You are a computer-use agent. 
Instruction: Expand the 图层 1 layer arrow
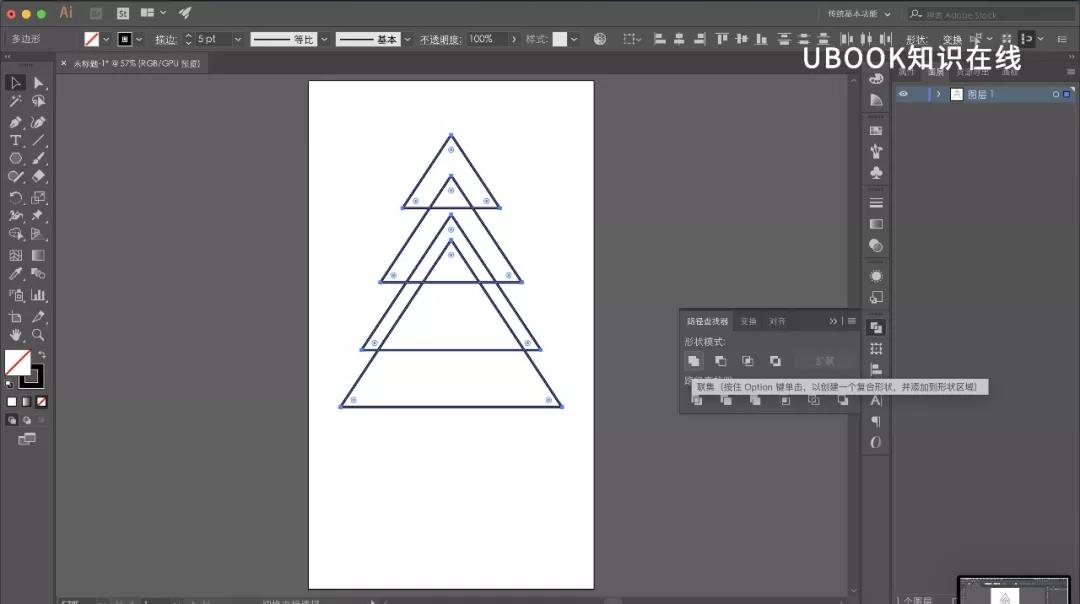938,94
